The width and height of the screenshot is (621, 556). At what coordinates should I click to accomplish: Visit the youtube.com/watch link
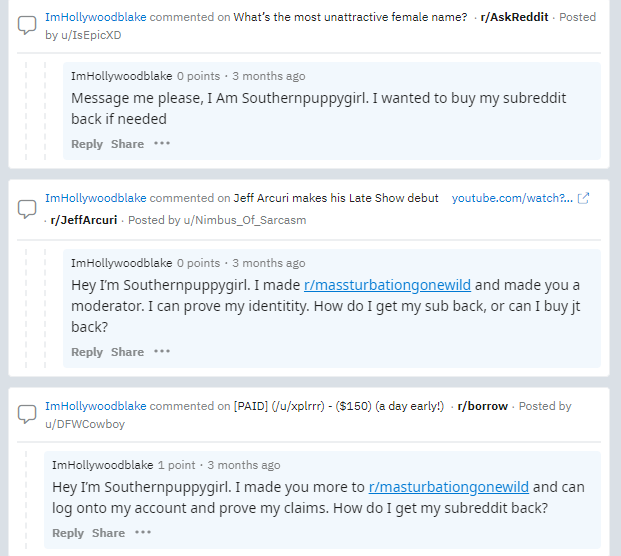tap(512, 198)
